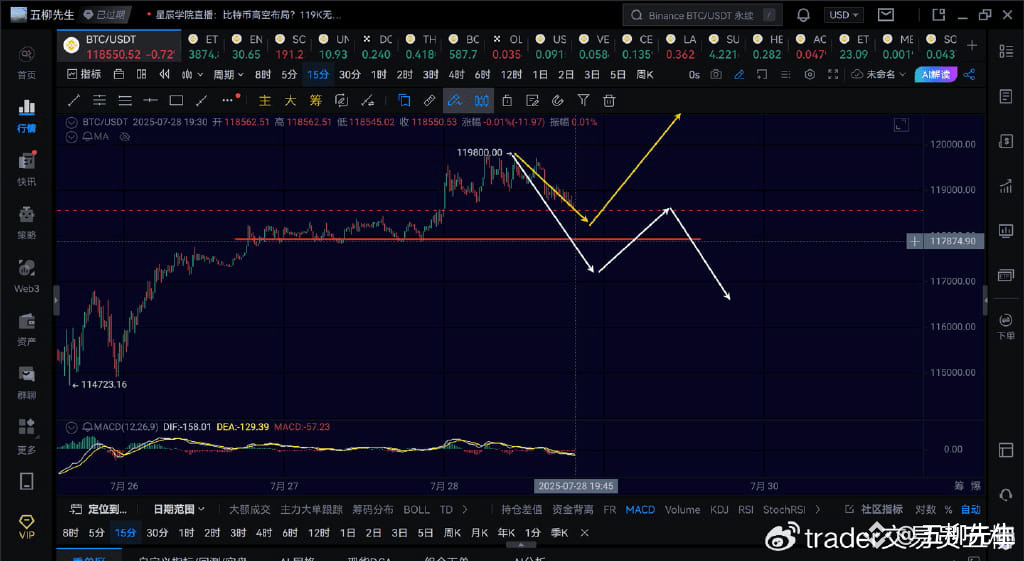Click the 定位到 locate button
The height and width of the screenshot is (561, 1024).
(99, 509)
